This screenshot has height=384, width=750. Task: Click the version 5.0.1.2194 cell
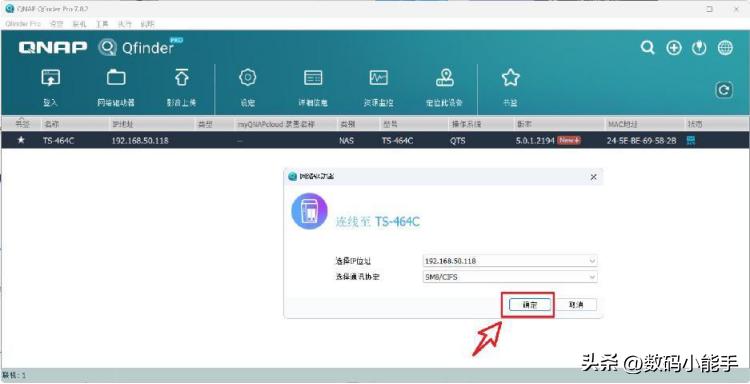pyautogui.click(x=535, y=141)
